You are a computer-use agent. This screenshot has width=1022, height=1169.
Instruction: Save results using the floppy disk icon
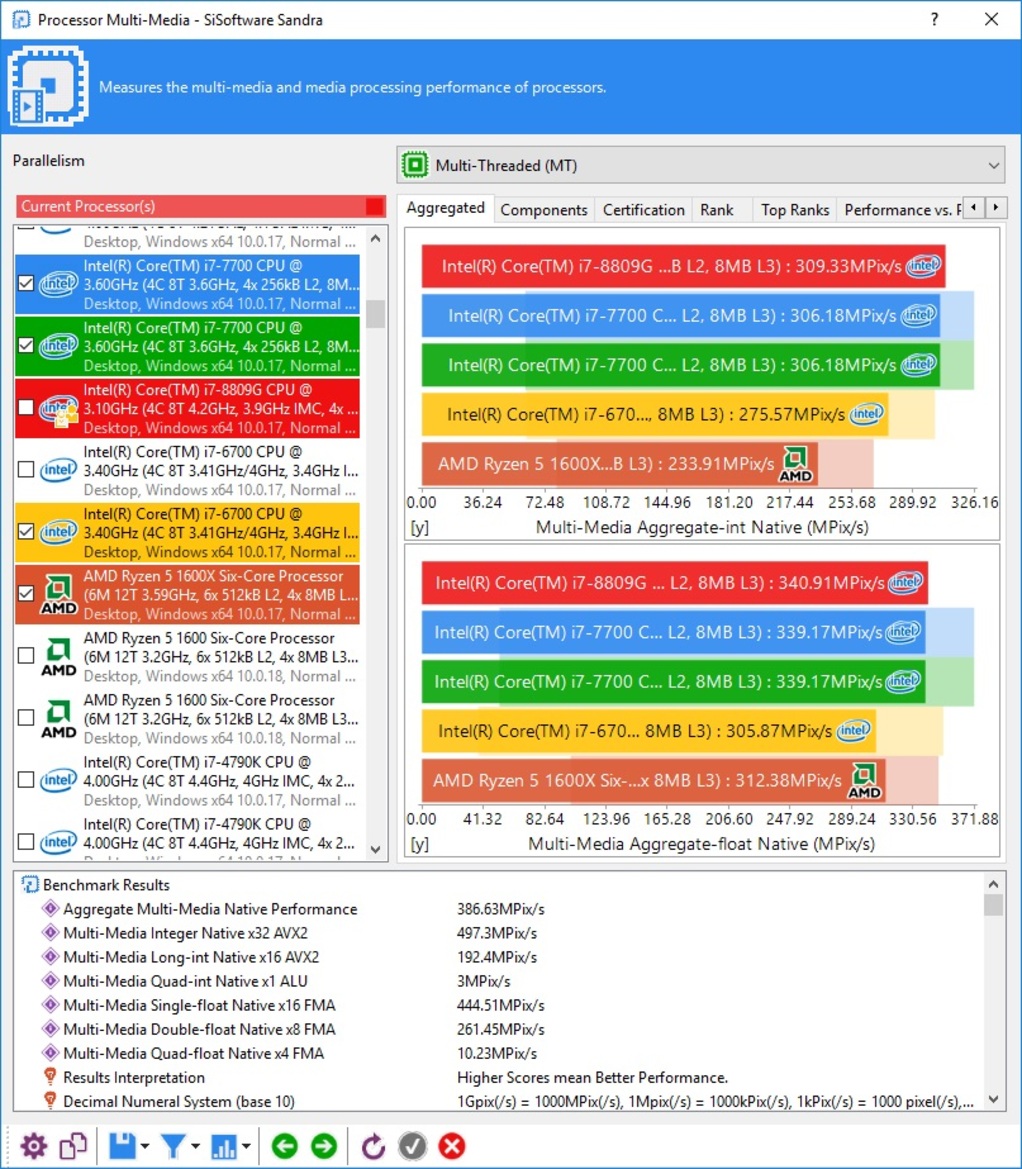(122, 1146)
